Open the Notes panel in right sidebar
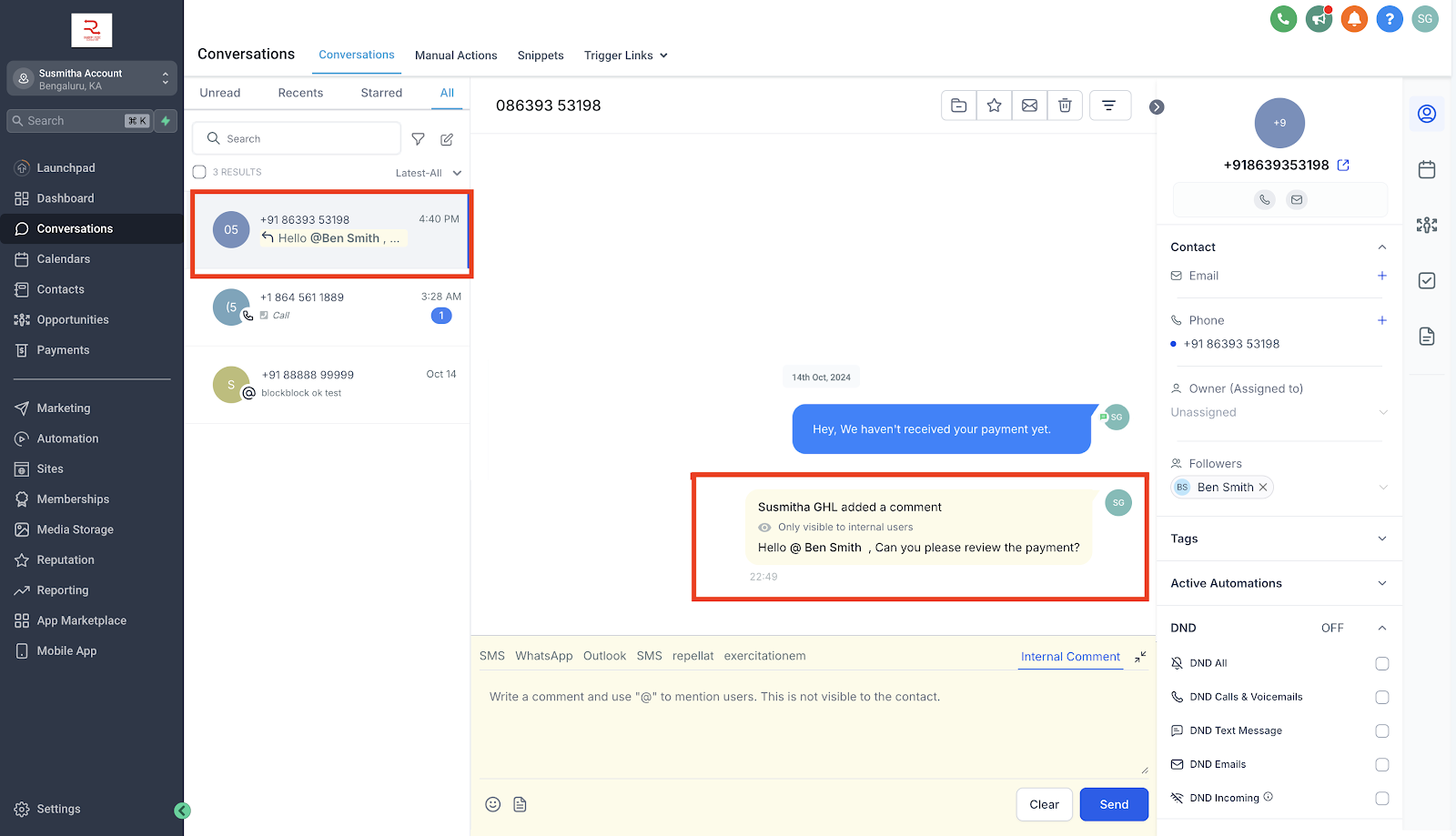Viewport: 1456px width, 836px height. pyautogui.click(x=1427, y=336)
